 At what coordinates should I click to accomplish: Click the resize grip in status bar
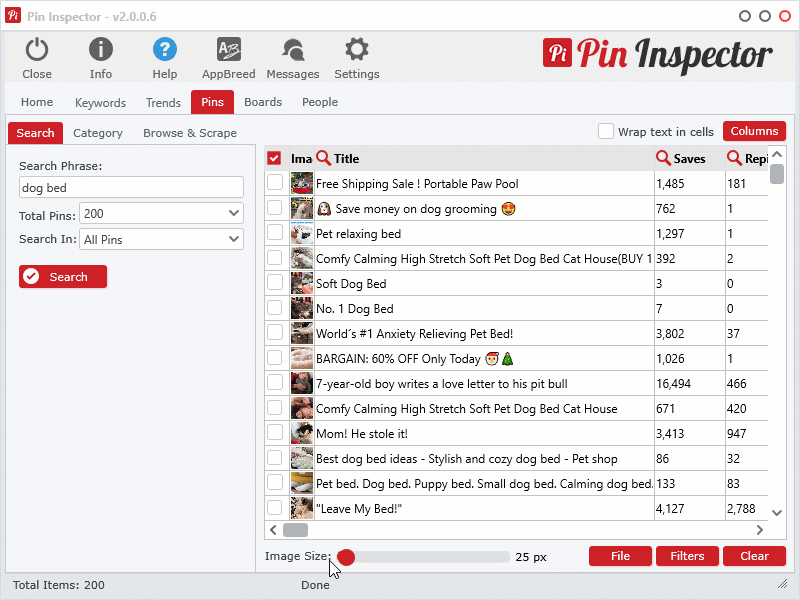tap(782, 584)
